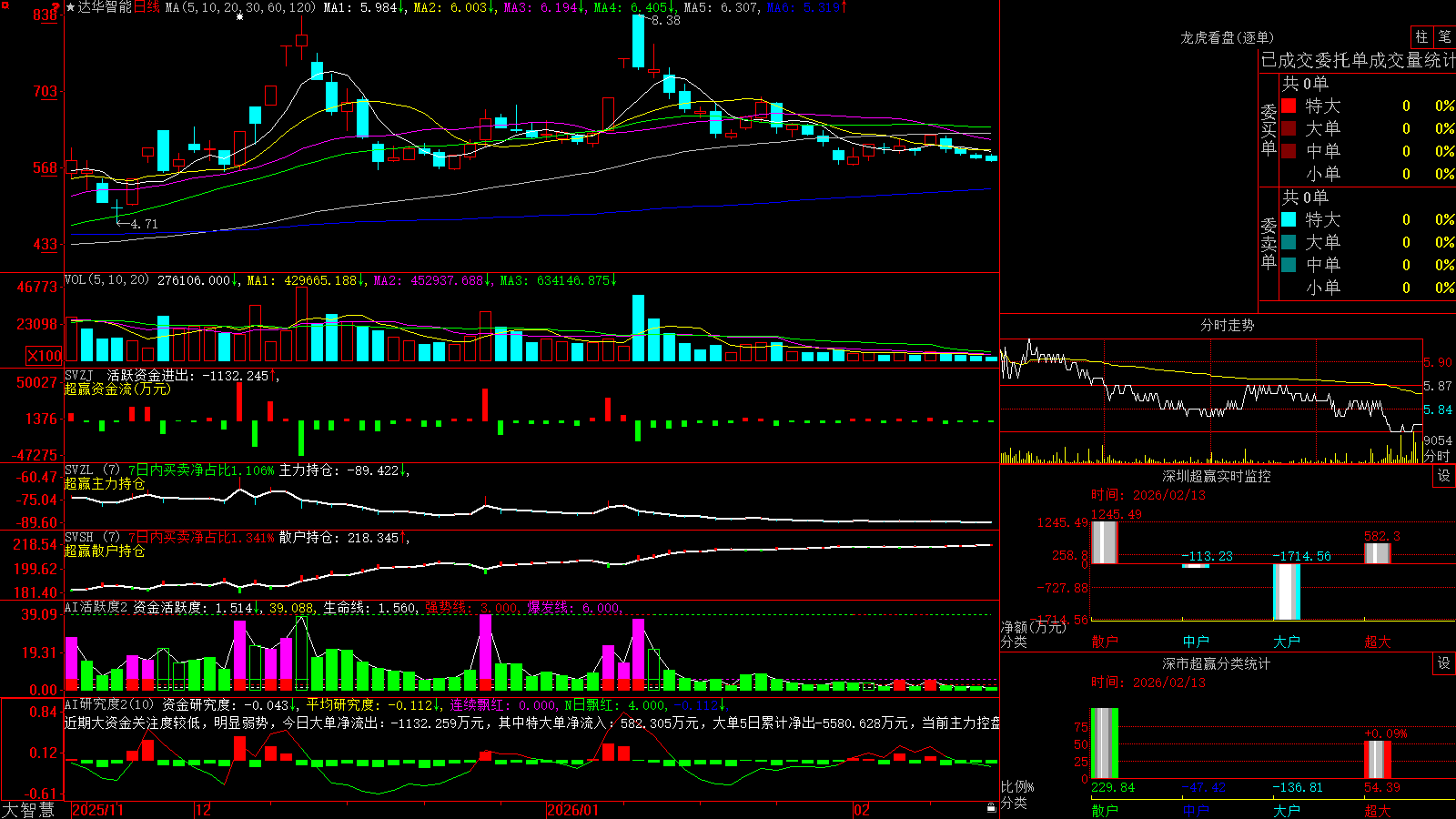1456x819 pixels.
Task: Click the 2026/01 timeline date marker
Action: point(573,810)
